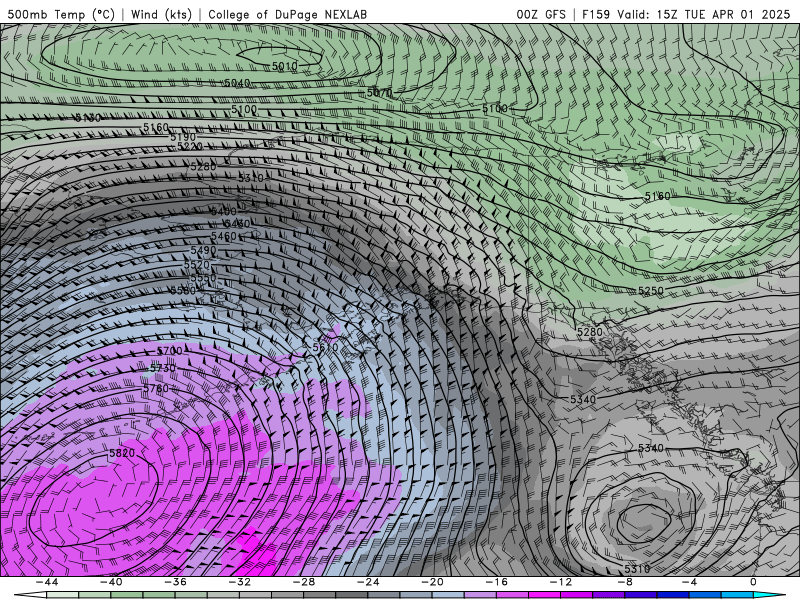Click the 5460 contour label

pos(223,236)
